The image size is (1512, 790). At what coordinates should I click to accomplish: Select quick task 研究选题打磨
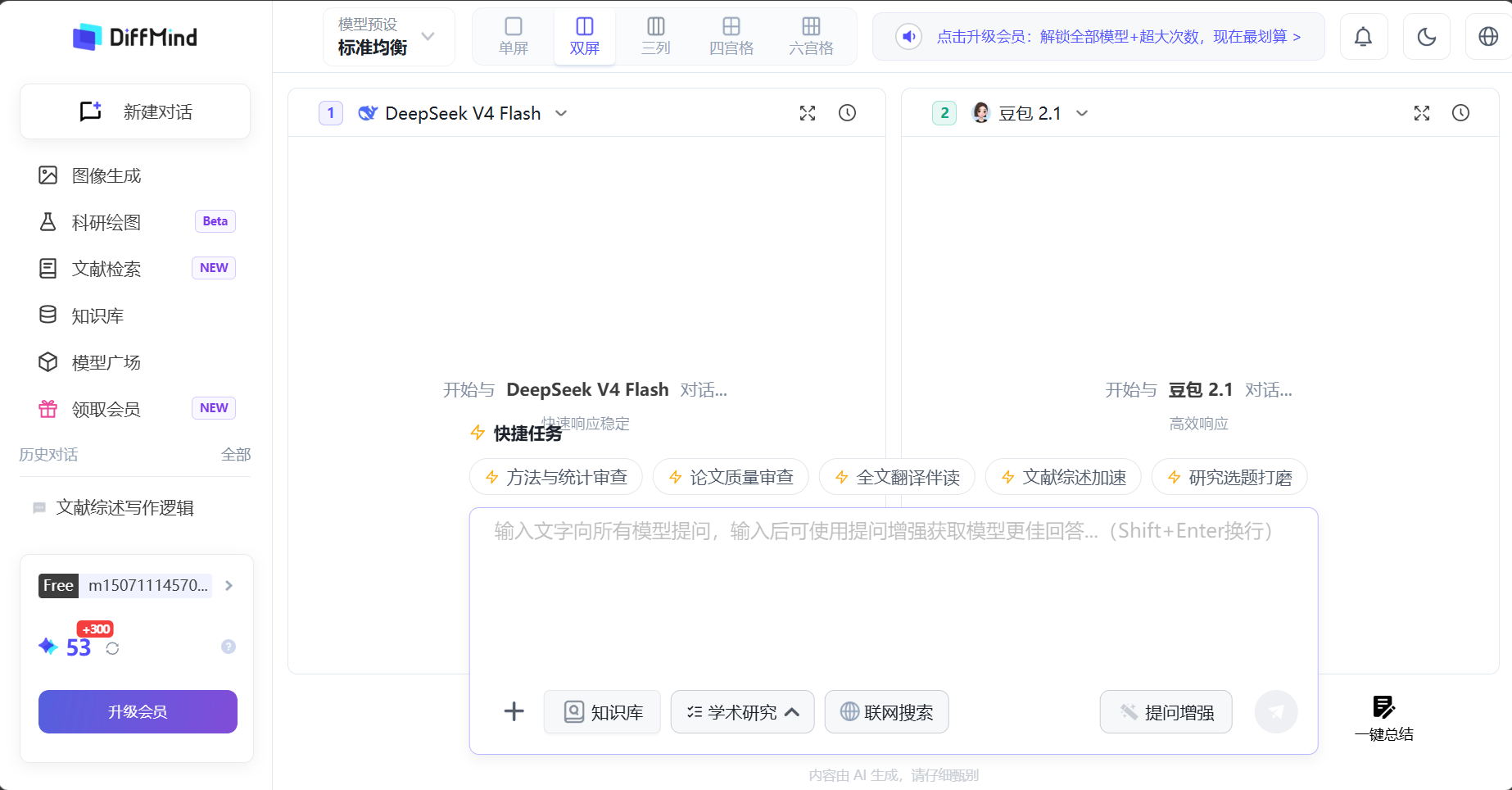point(1229,477)
